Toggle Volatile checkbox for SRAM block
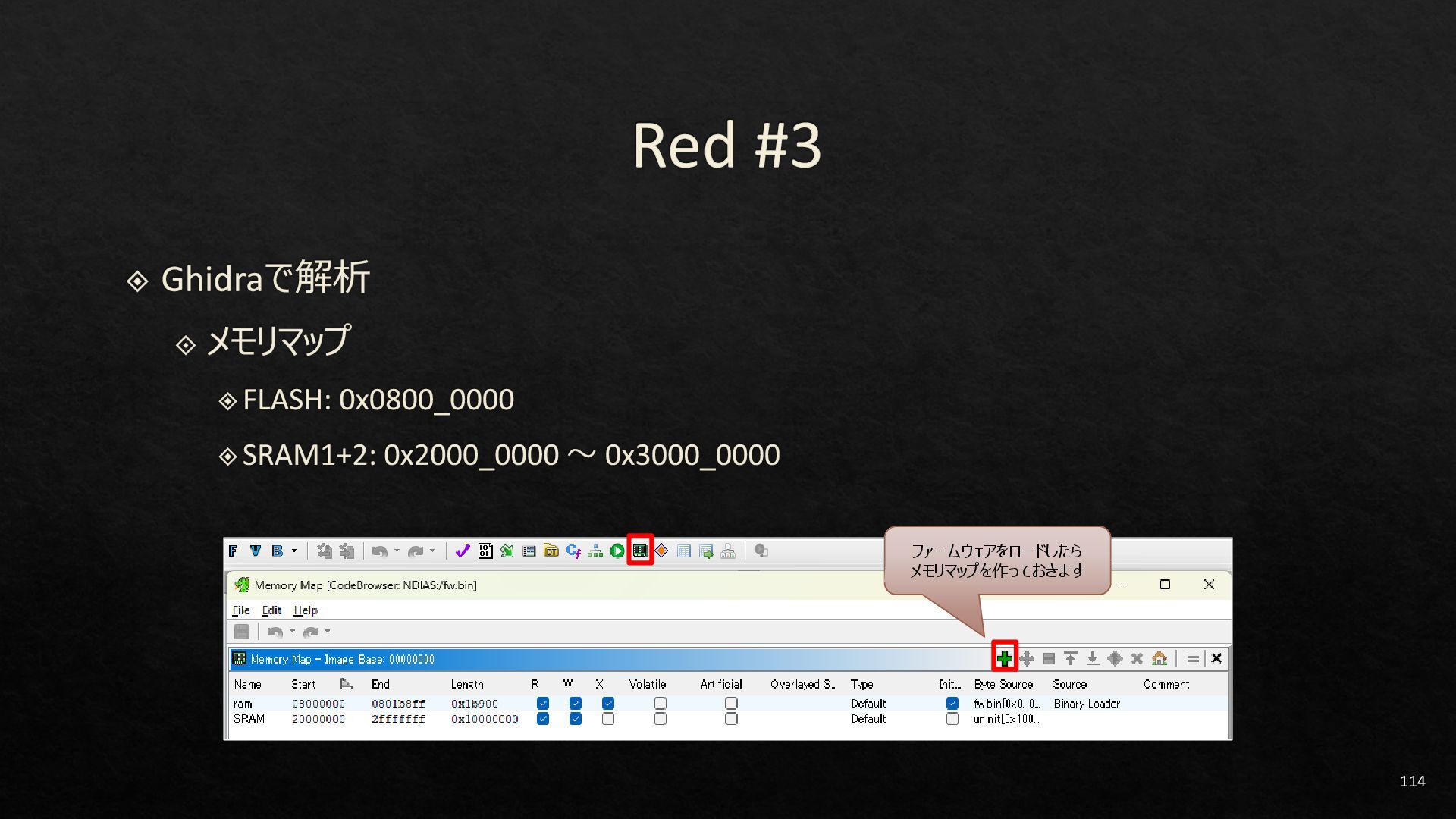Image resolution: width=1456 pixels, height=819 pixels. 661,719
